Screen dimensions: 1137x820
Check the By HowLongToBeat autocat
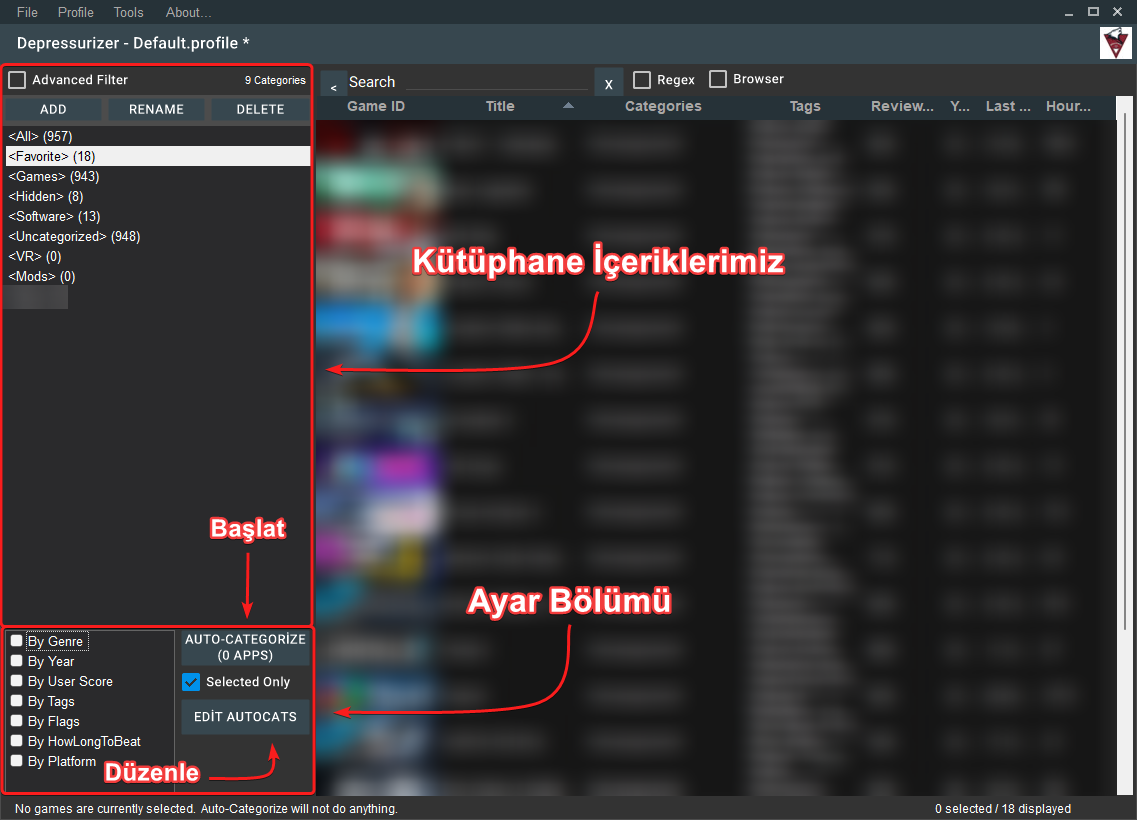17,741
